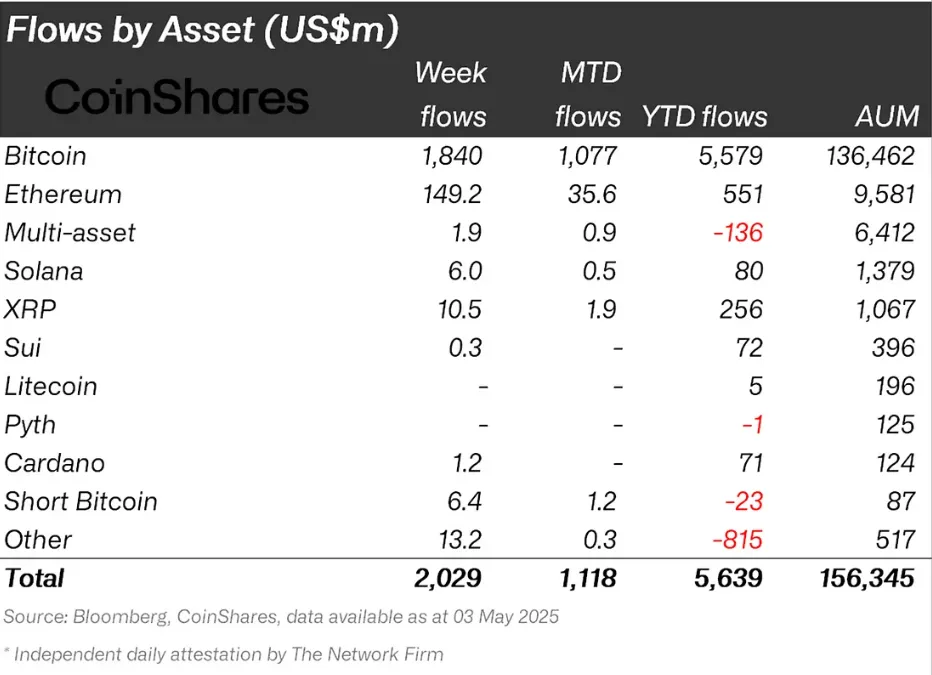This screenshot has width=932, height=675.
Task: Click the Short Bitcoin row label
Action: coord(81,501)
